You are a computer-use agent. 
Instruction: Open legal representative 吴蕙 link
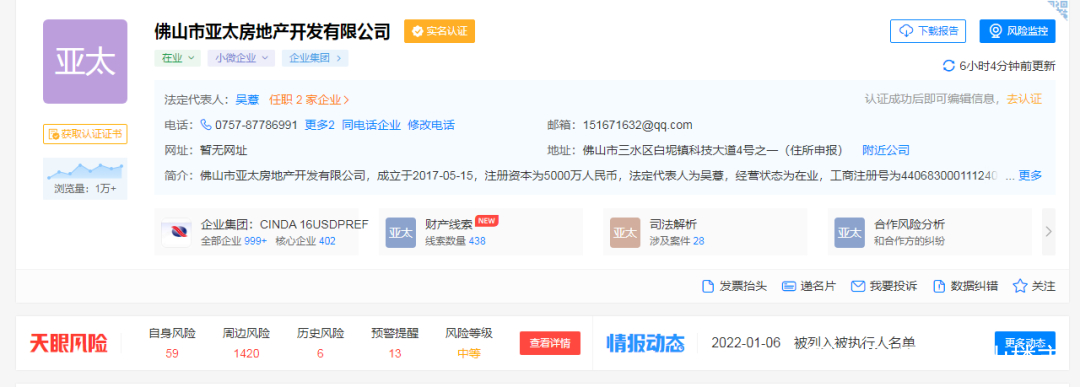point(247,100)
